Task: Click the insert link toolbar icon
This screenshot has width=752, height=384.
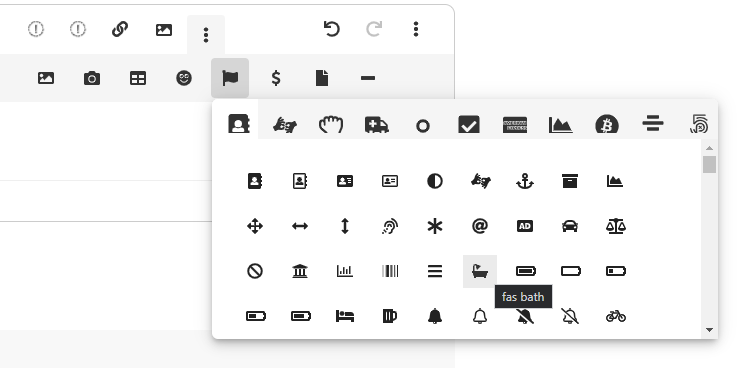Action: (x=120, y=29)
